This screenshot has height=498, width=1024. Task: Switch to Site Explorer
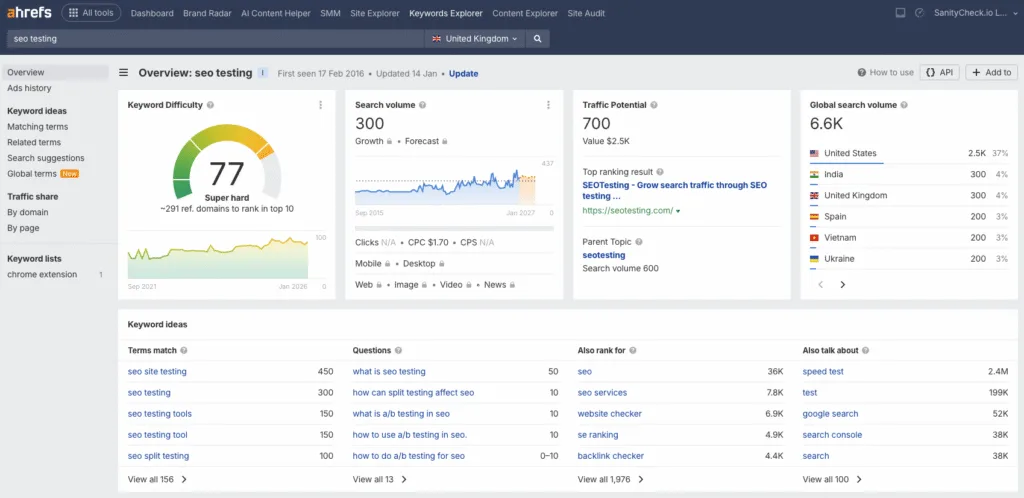(x=375, y=13)
